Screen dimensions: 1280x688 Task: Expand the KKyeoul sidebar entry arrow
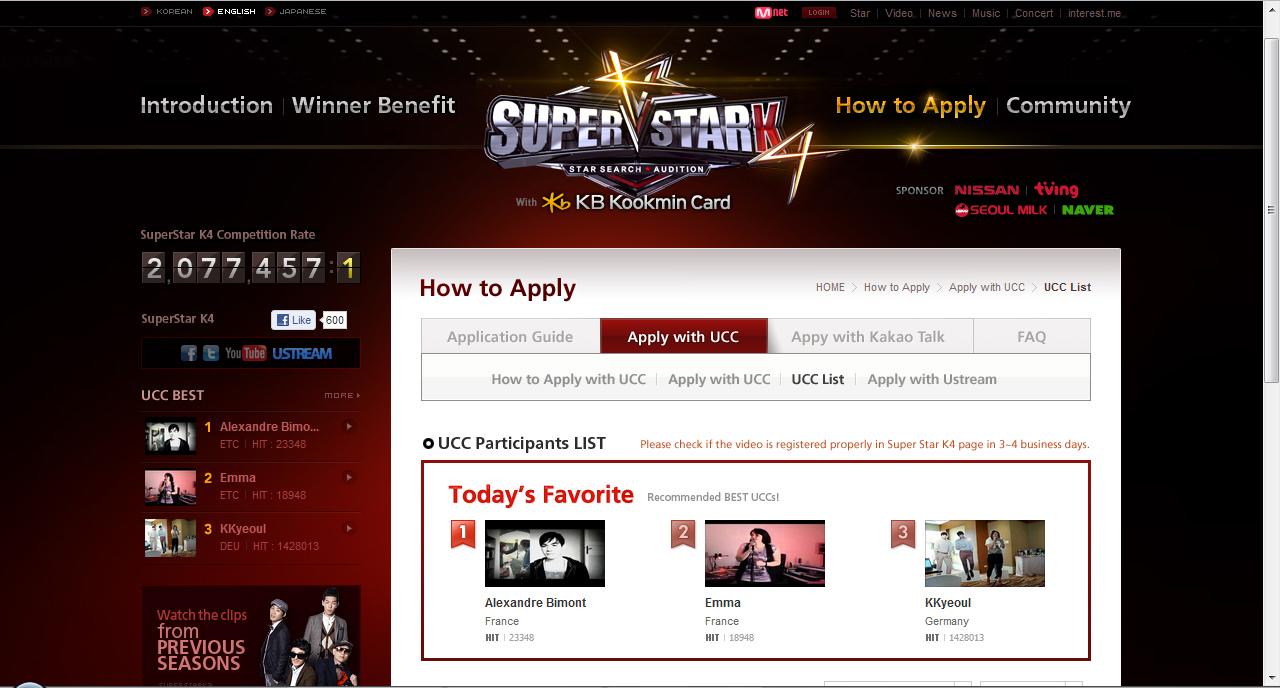[x=349, y=529]
